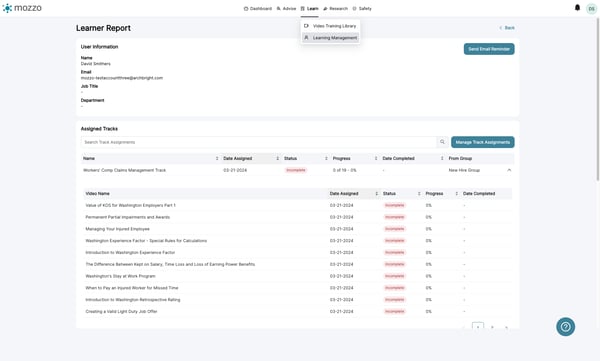Click the mozzo logo
The width and height of the screenshot is (600, 361).
pyautogui.click(x=22, y=8)
